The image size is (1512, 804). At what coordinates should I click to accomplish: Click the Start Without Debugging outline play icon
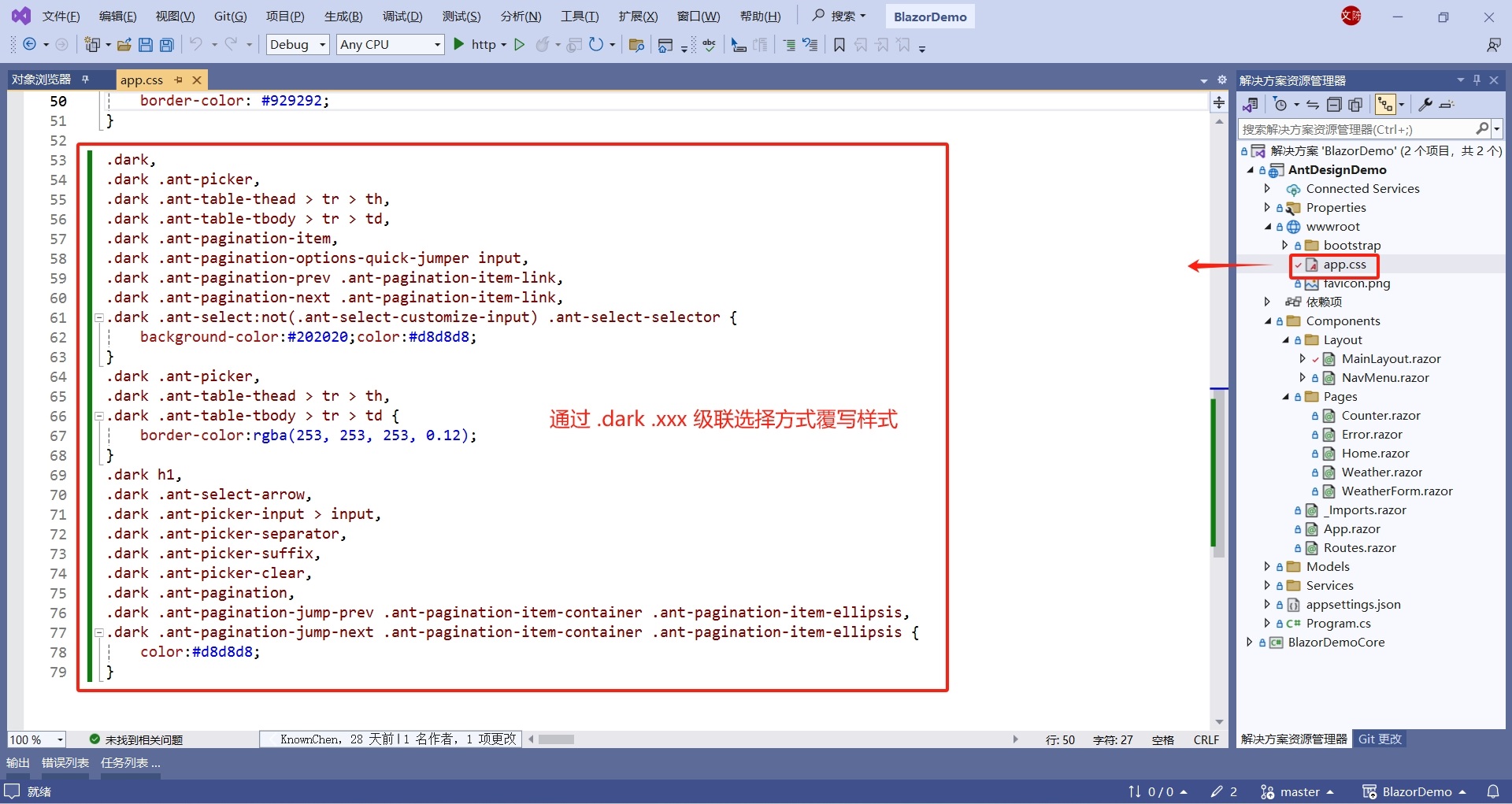point(519,45)
